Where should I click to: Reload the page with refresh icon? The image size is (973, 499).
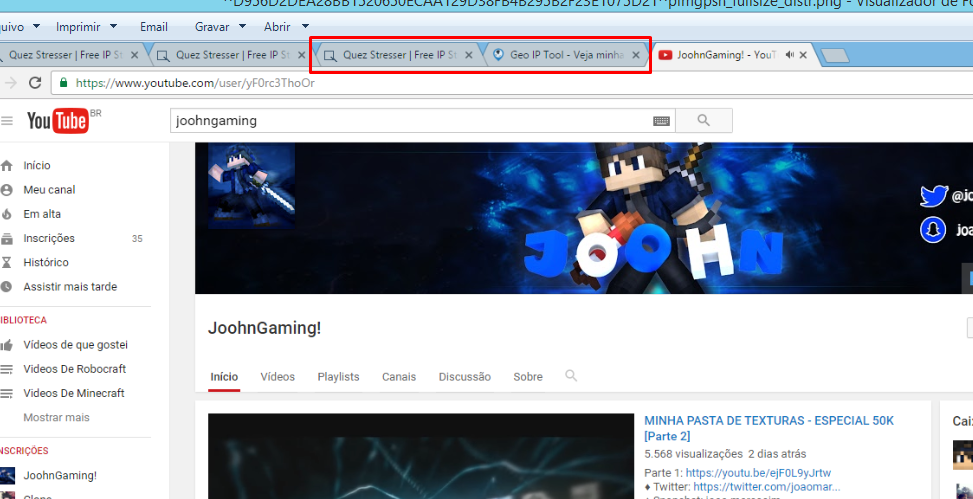pyautogui.click(x=35, y=83)
